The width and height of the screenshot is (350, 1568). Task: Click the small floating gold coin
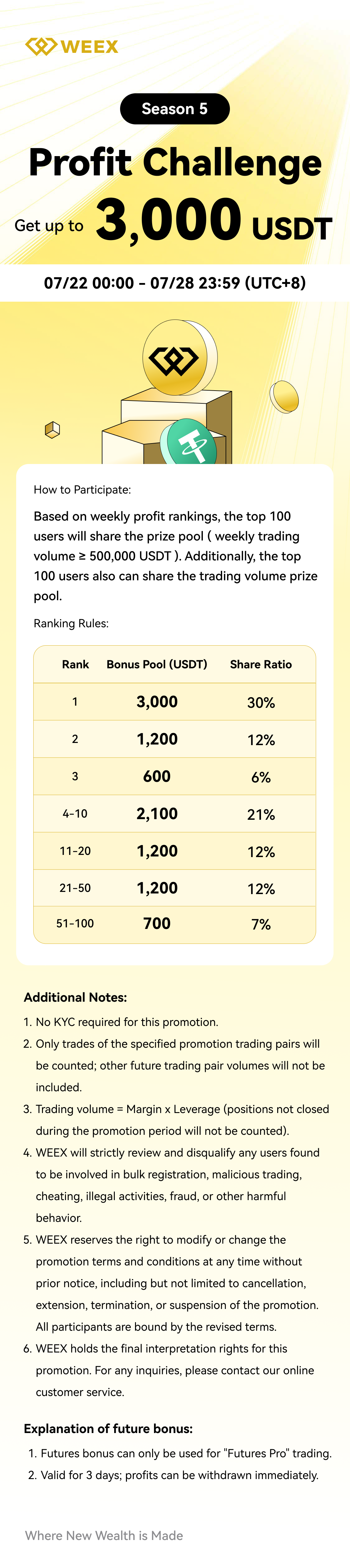point(284,396)
